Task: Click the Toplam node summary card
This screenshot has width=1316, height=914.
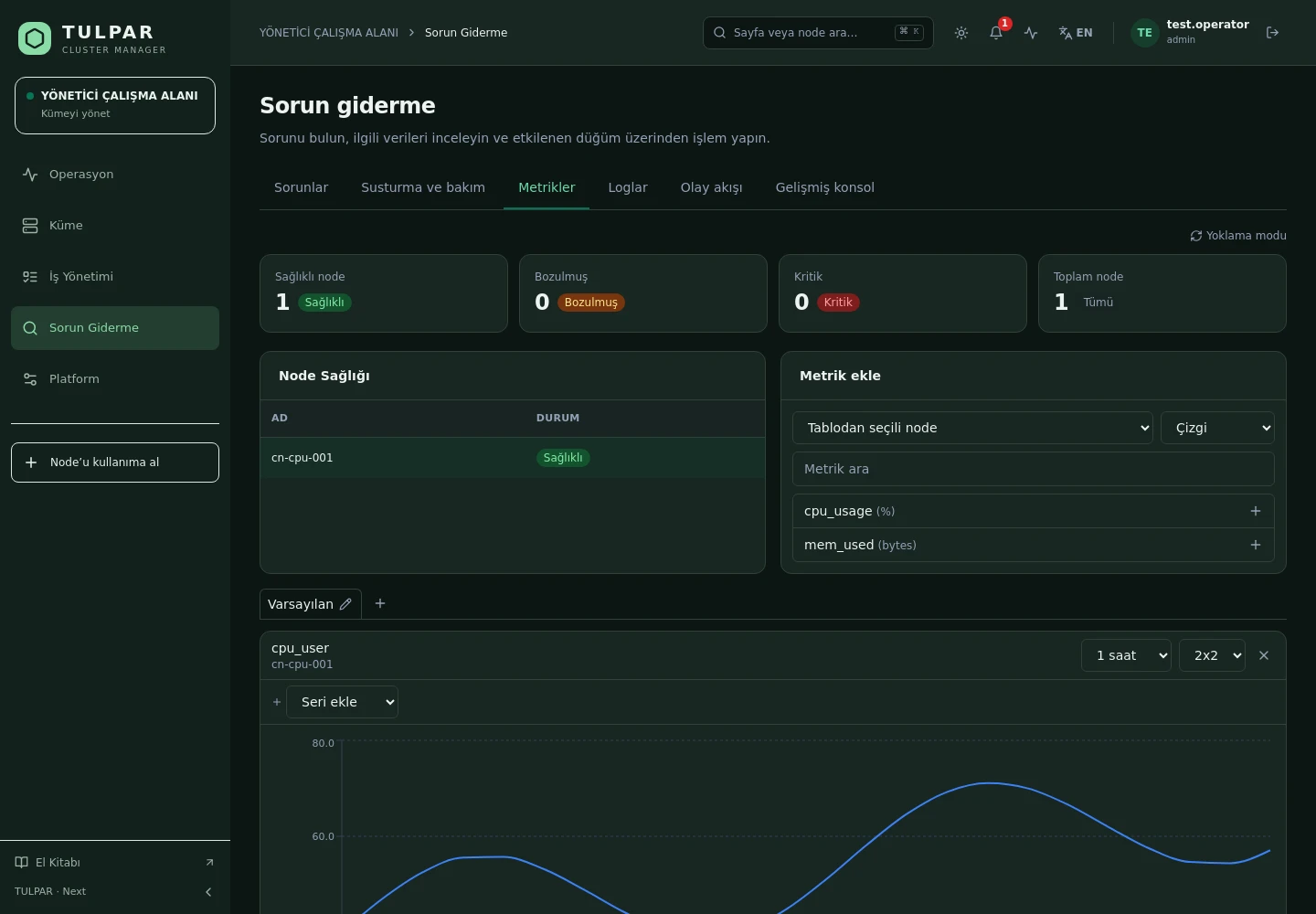Action: pos(1162,293)
